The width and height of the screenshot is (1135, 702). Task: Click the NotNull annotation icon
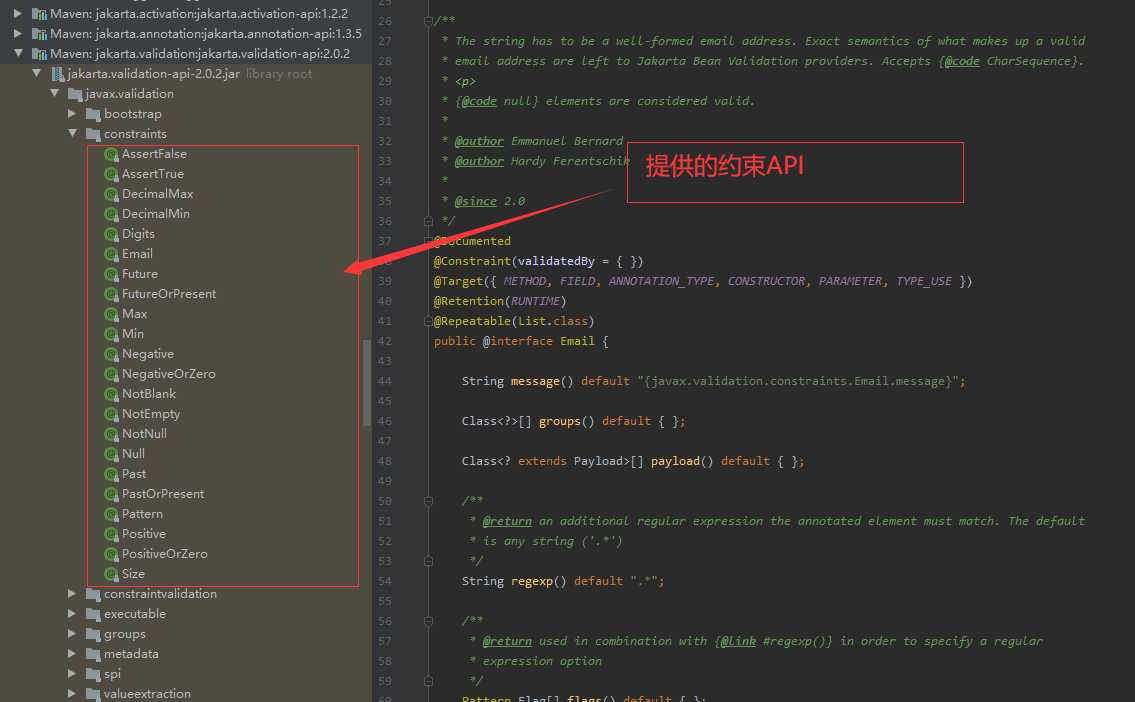pos(111,433)
